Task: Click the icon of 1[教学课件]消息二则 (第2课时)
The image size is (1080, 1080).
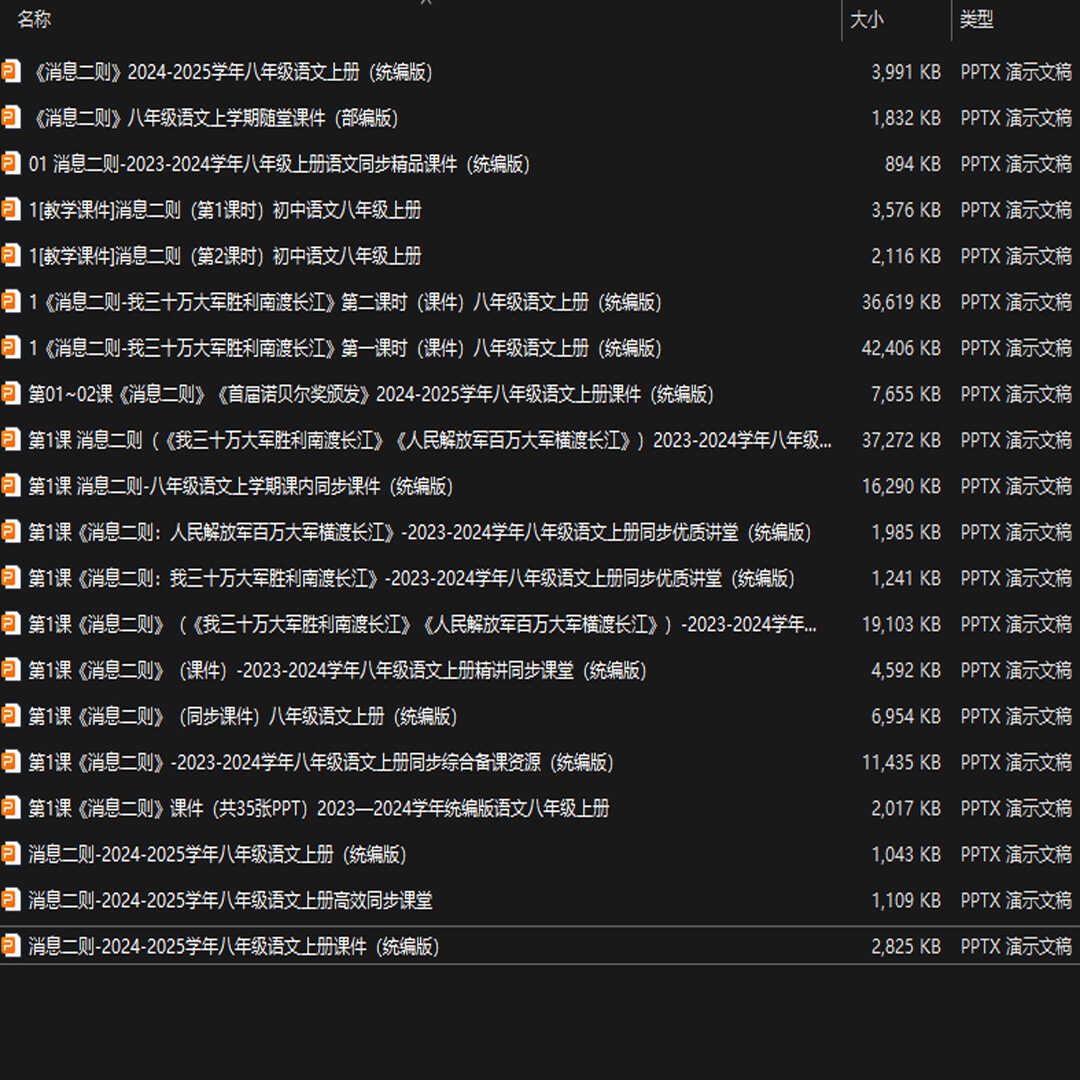Action: point(11,256)
